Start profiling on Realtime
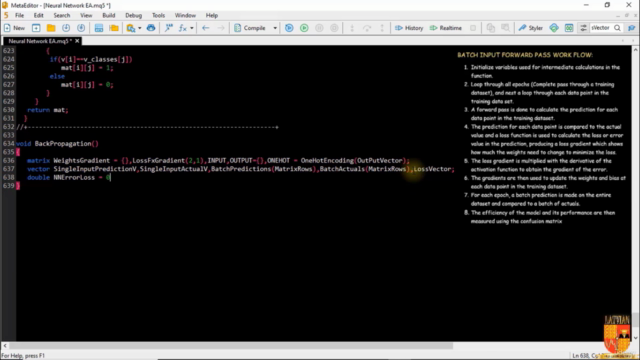This screenshot has width=640, height=360. [446, 28]
